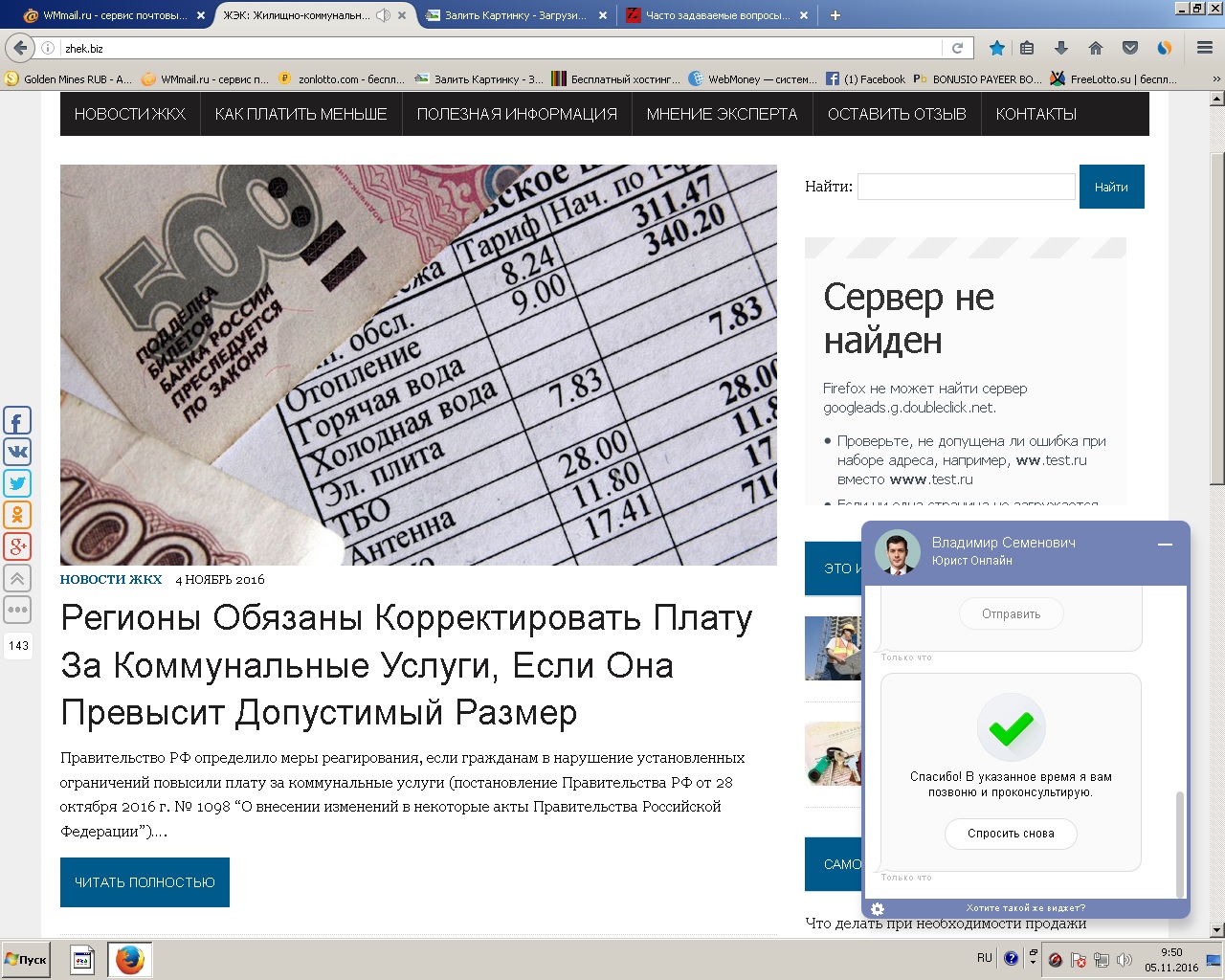Screen dimensions: 1225x980
Task: Open the network connection tray icon
Action: coord(1101,959)
